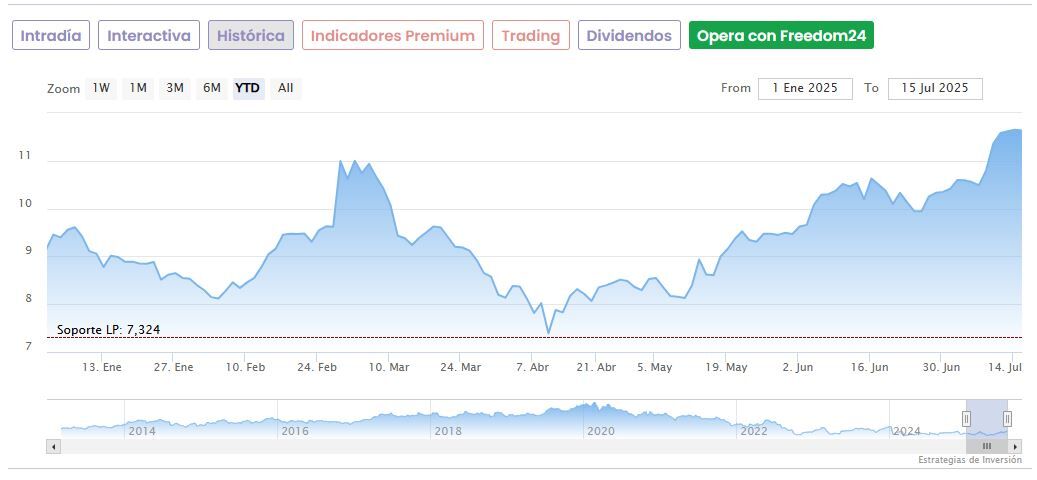Viewport: 1037px width, 480px height.
Task: Open Indicadores Premium tab
Action: point(393,36)
